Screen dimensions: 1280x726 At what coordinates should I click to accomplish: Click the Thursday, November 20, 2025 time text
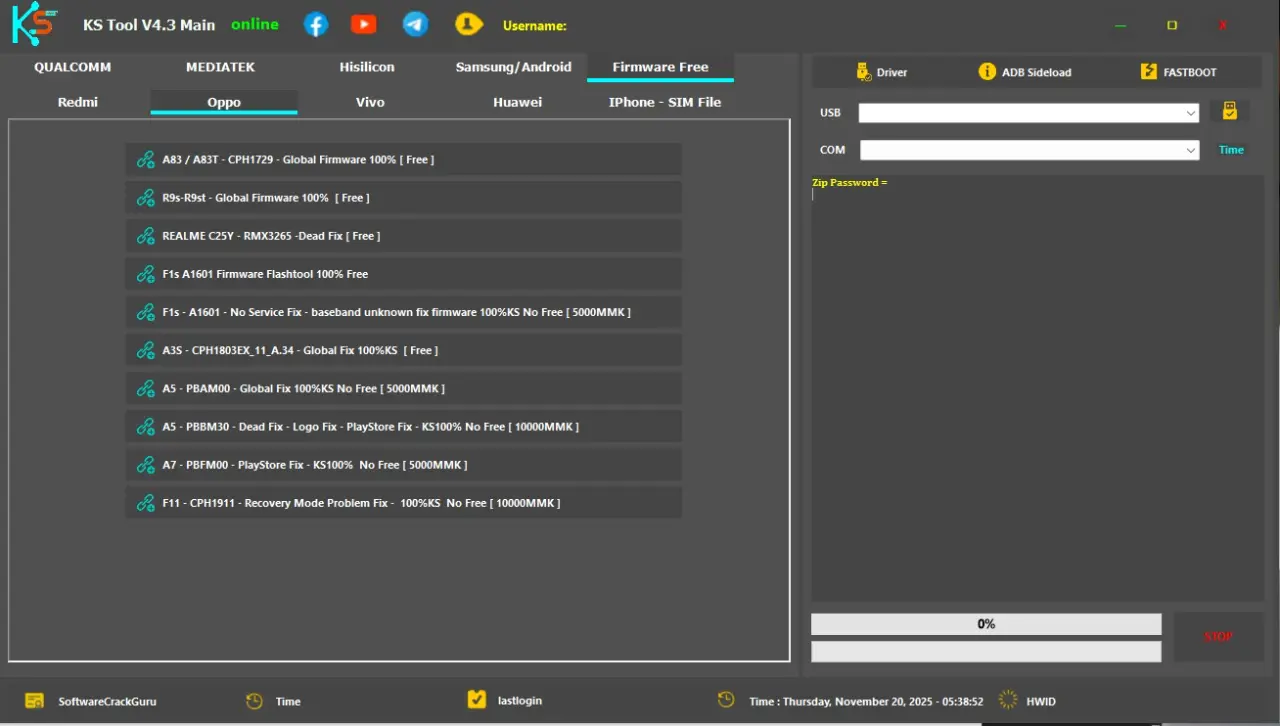click(x=866, y=701)
